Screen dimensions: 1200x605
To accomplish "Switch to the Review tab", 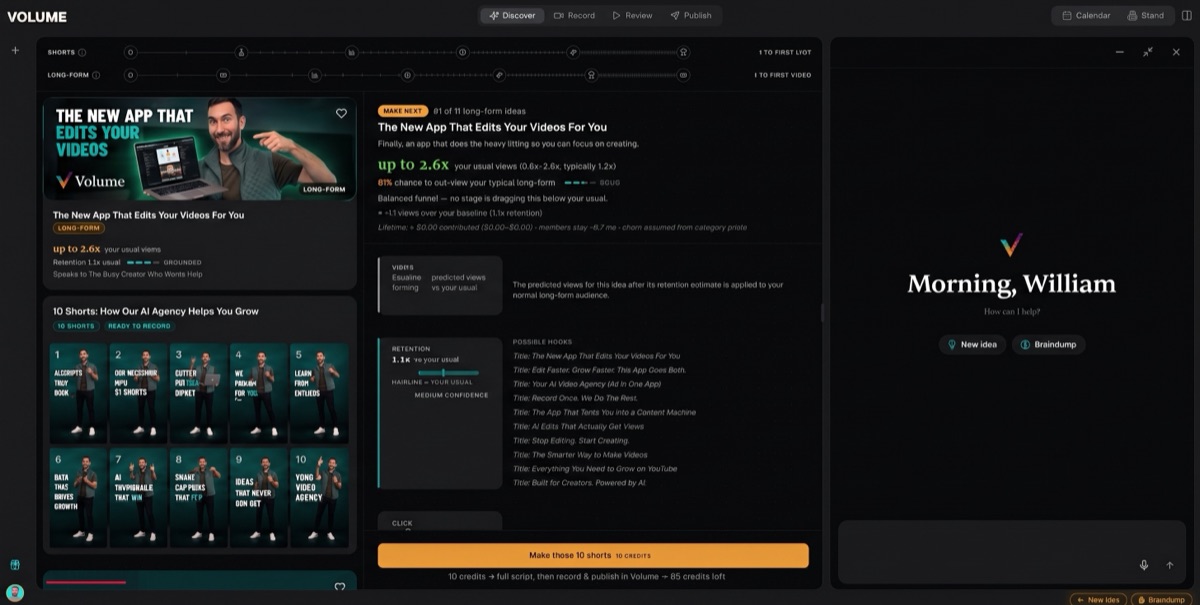I will (632, 15).
